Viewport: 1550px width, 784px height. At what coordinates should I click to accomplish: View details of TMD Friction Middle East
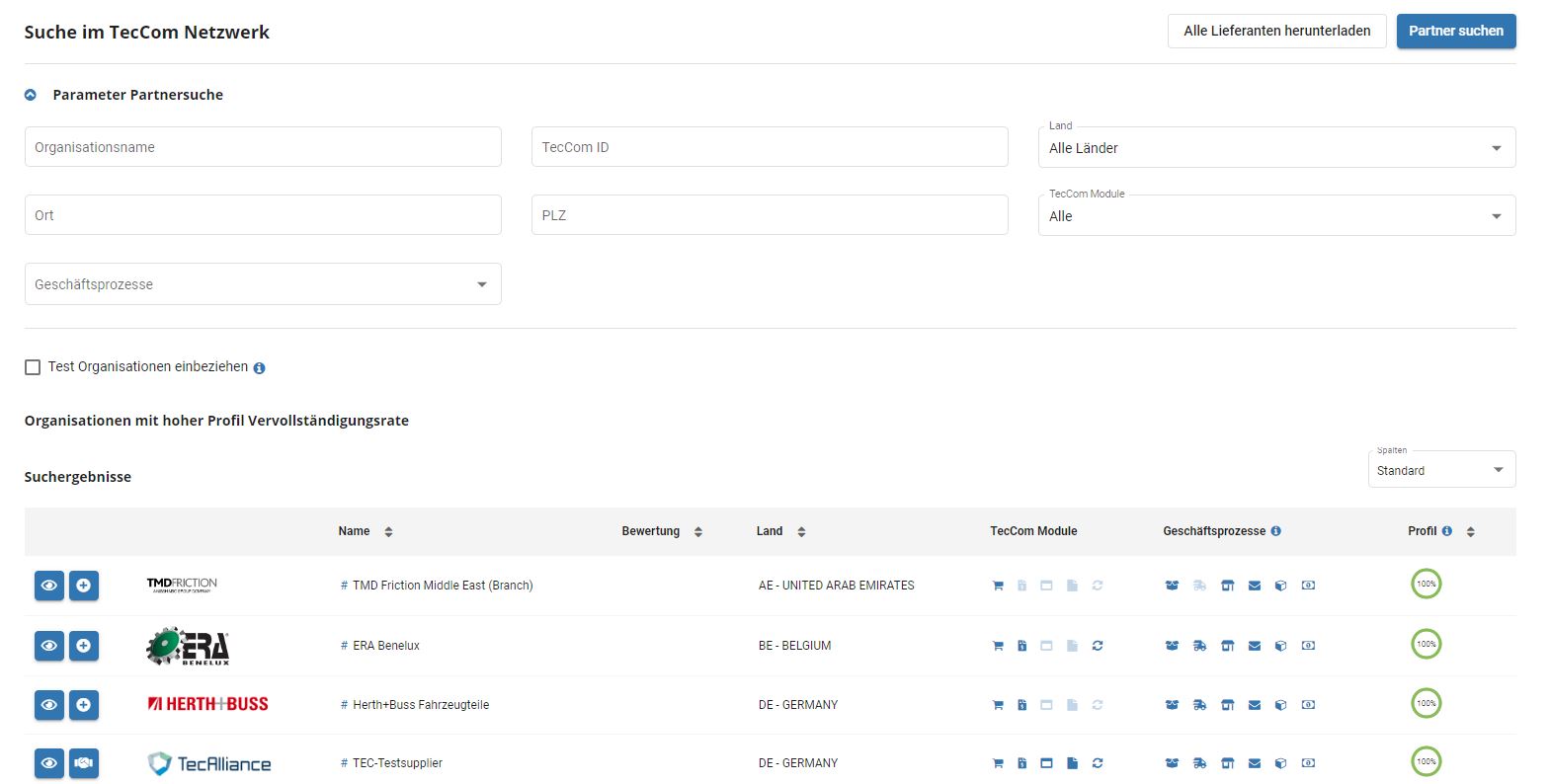[x=49, y=586]
